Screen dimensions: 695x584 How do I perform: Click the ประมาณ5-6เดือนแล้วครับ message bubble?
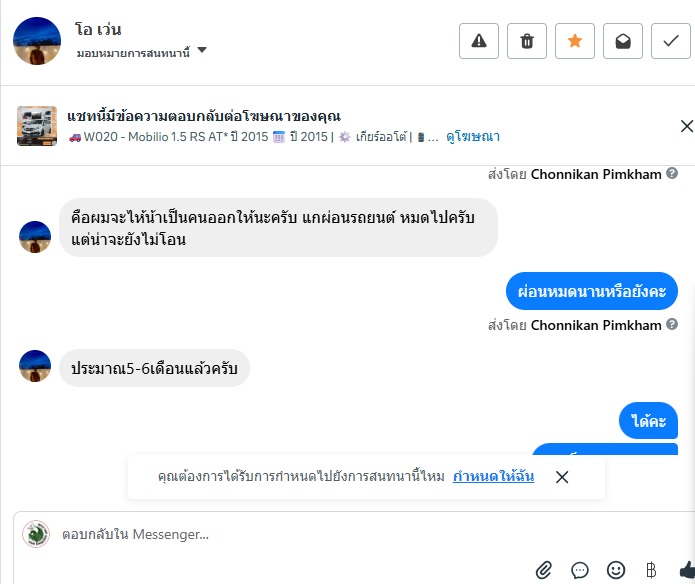tap(154, 367)
